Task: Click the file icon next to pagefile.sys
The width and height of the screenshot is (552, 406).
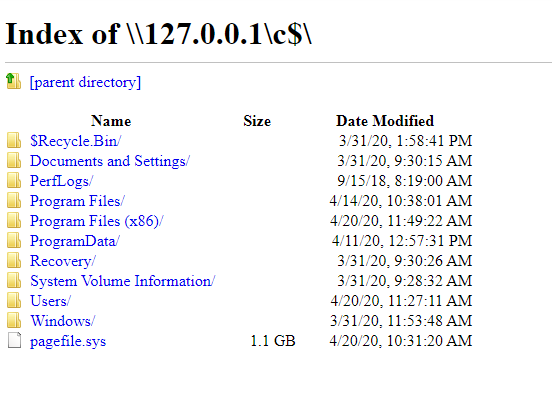Action: 14,341
